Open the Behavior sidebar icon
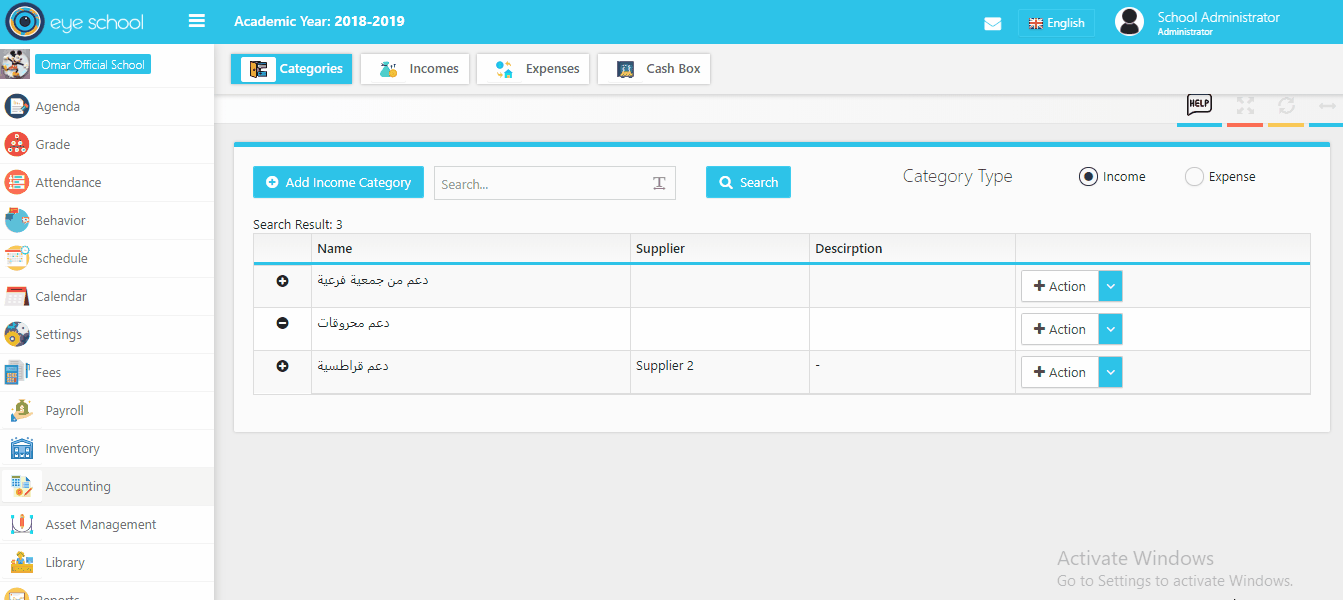Screen dimensions: 1343x600 tap(17, 220)
